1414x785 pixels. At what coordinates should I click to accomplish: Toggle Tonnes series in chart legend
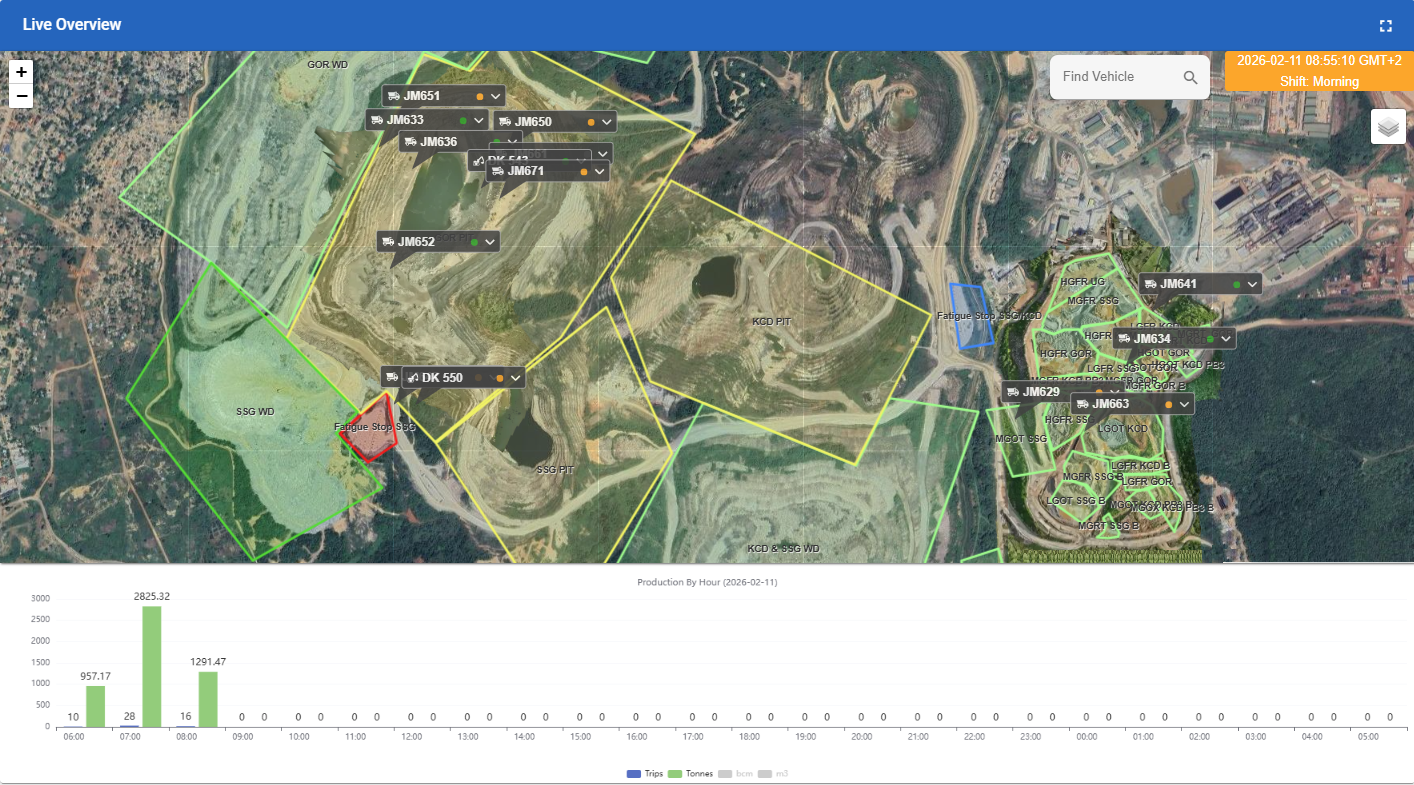tap(690, 774)
